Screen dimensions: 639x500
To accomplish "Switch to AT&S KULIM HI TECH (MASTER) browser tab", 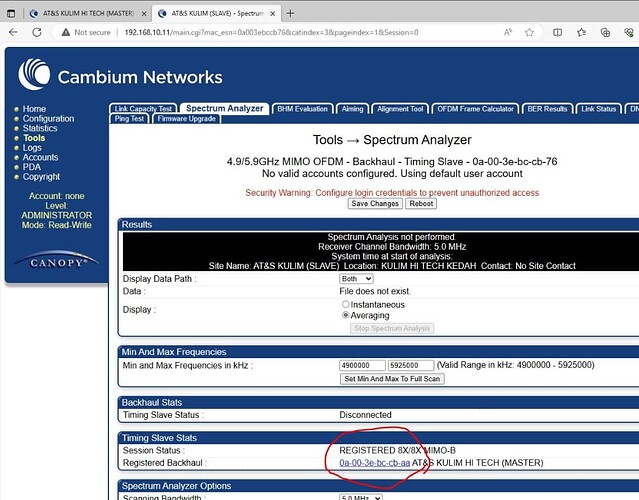I will (88, 13).
